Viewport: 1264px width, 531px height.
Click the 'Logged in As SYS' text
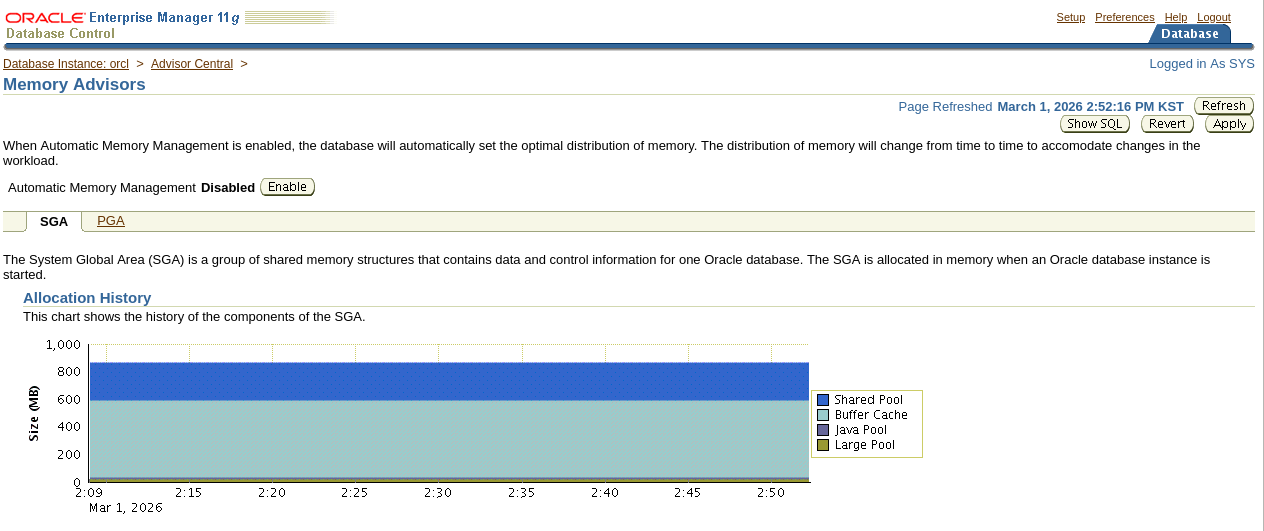coord(1202,64)
